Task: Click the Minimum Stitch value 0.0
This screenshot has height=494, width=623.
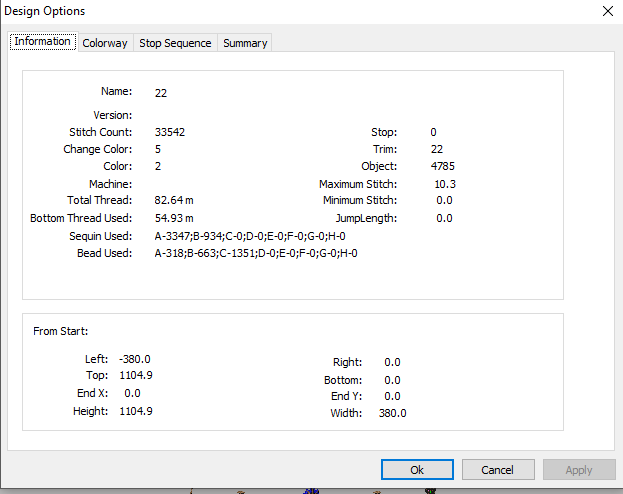Action: [444, 200]
